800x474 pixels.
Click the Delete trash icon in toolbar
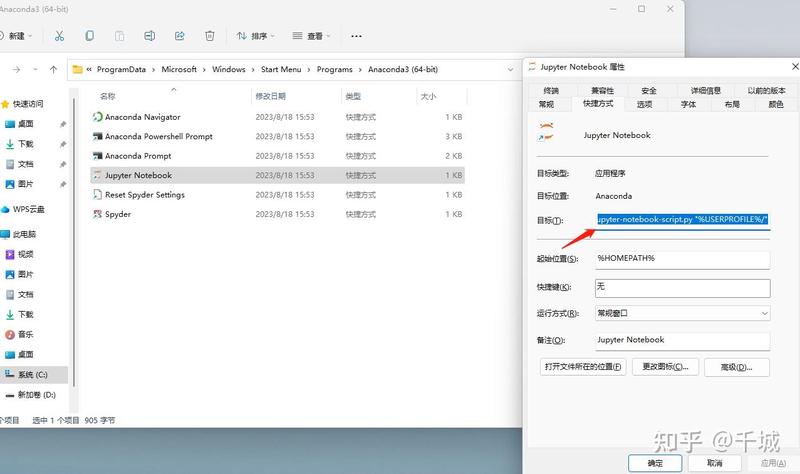(x=210, y=36)
